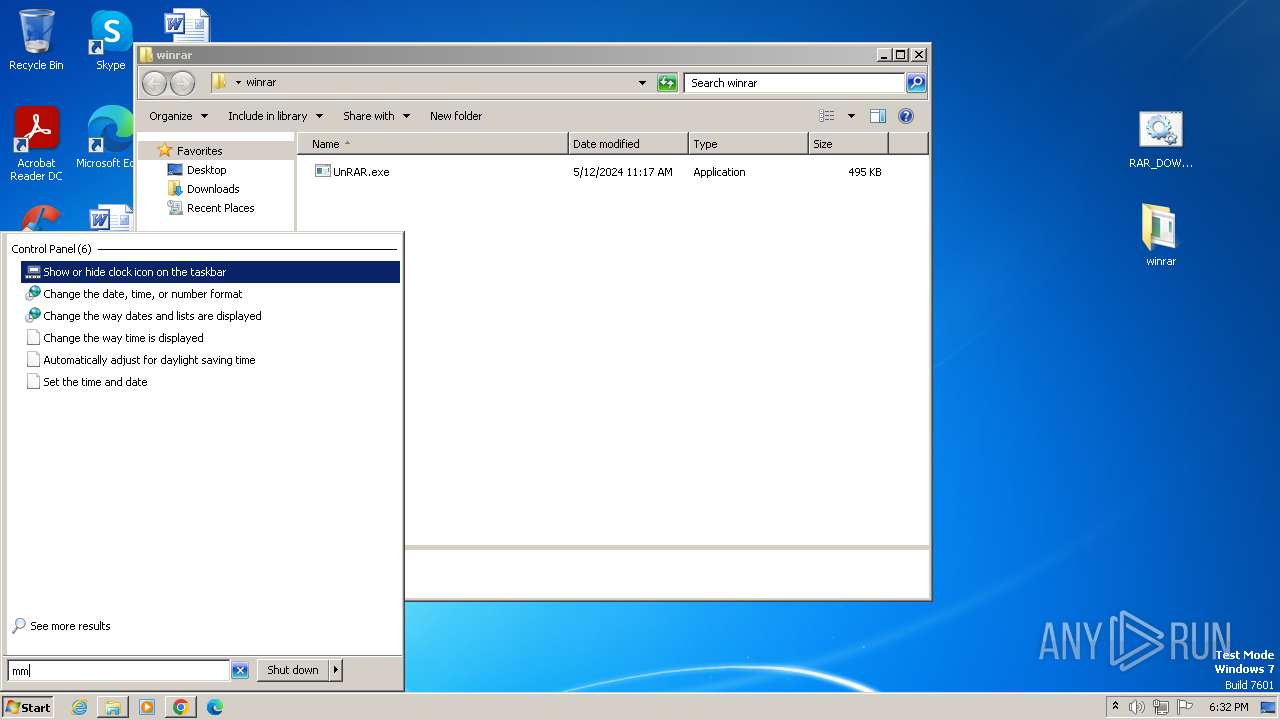Click the New folder toolbar button
Screen dimensions: 1280x720
click(x=456, y=116)
